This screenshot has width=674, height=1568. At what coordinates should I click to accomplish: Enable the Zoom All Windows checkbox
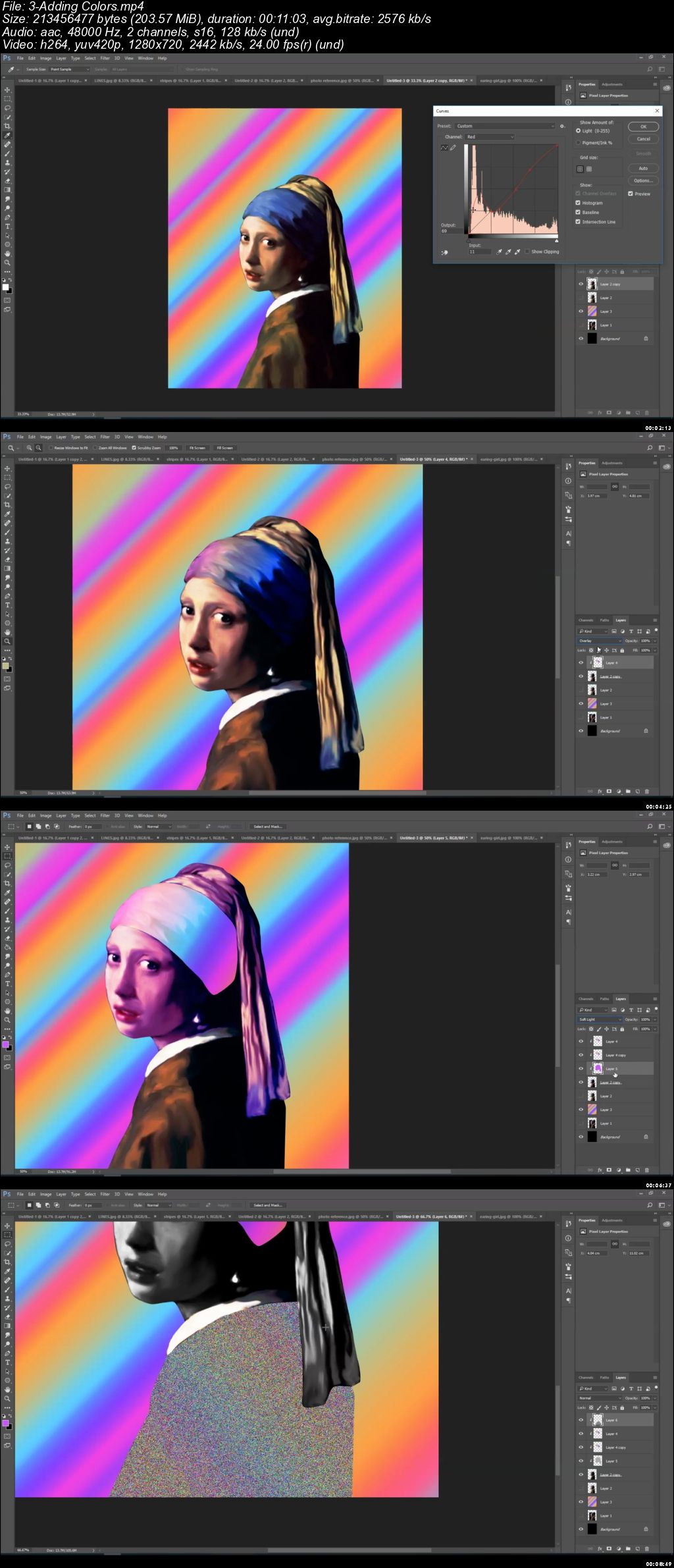tap(95, 448)
